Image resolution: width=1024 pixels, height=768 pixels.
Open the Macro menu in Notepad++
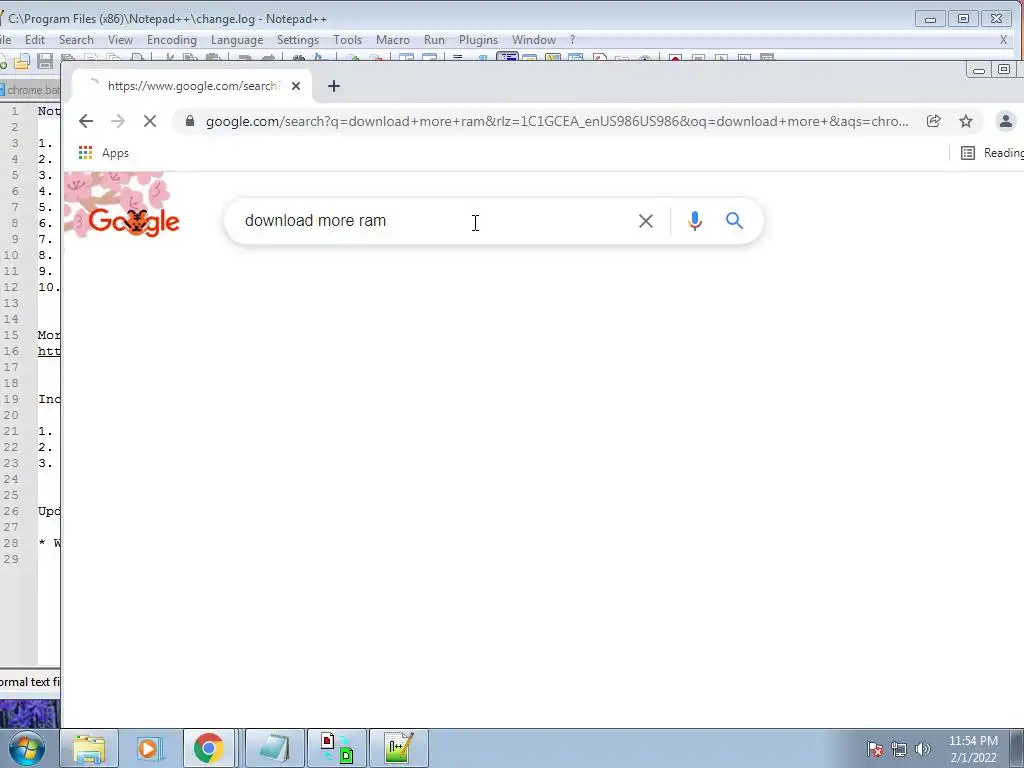pos(392,40)
